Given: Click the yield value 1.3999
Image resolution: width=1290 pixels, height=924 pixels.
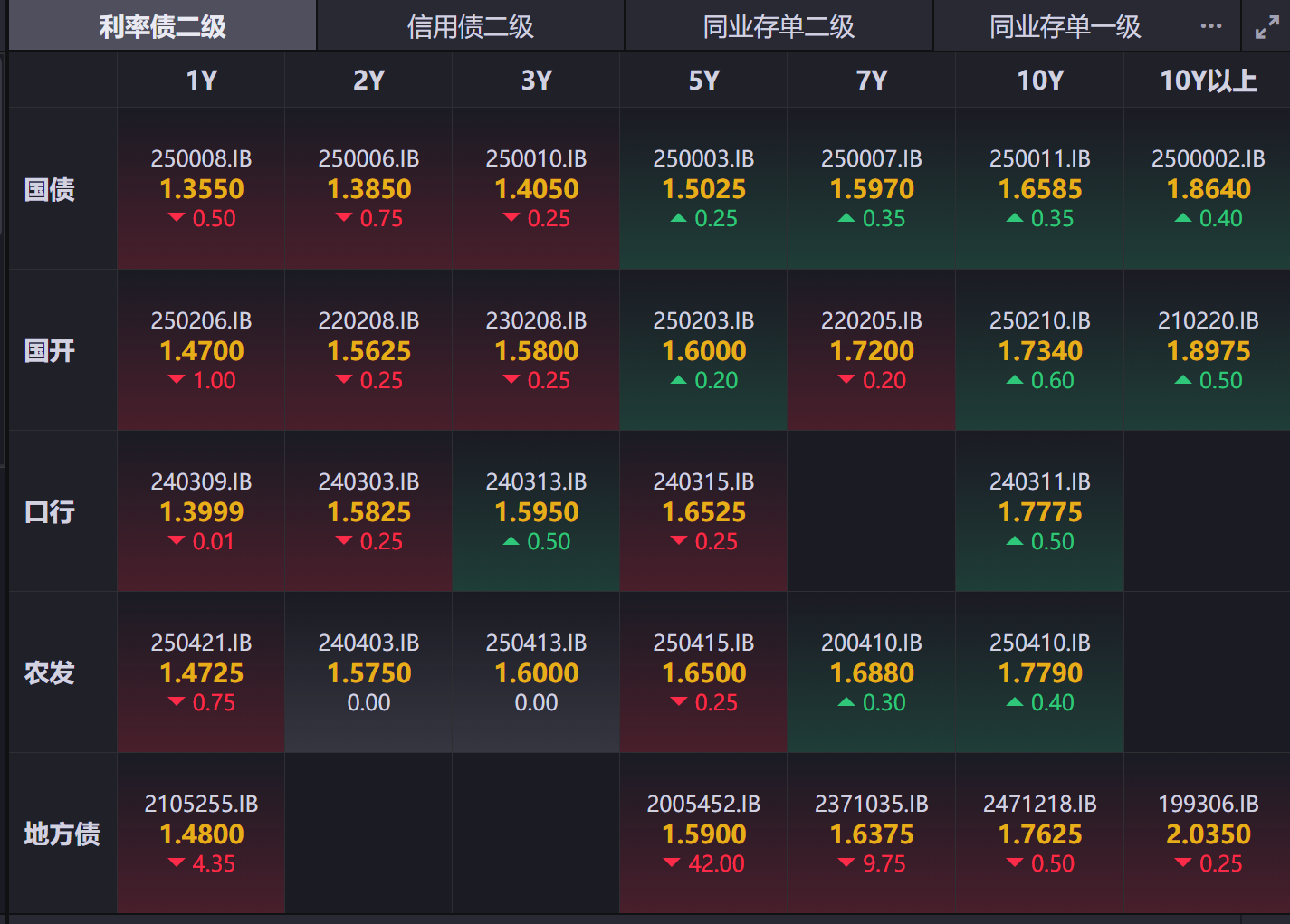Looking at the screenshot, I should (202, 512).
